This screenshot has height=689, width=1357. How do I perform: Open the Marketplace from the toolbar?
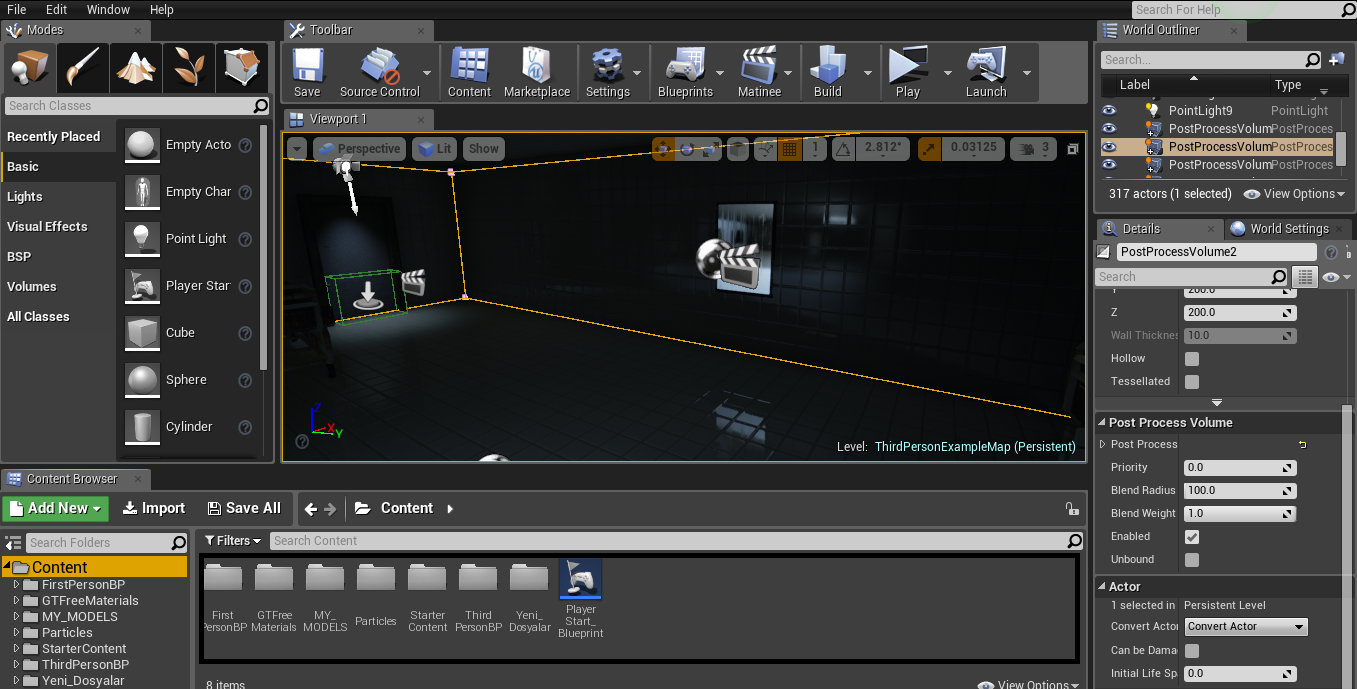(x=537, y=72)
